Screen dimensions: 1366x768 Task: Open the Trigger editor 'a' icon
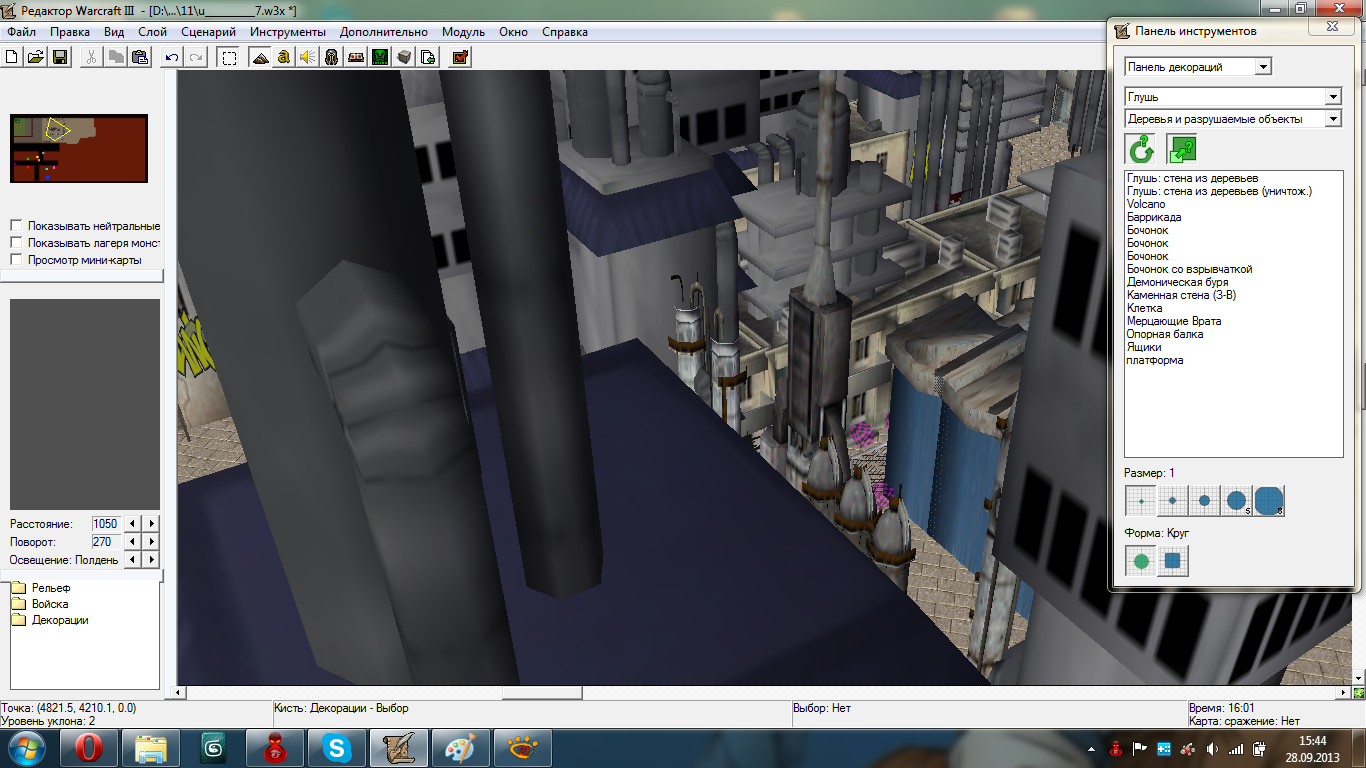pyautogui.click(x=284, y=57)
